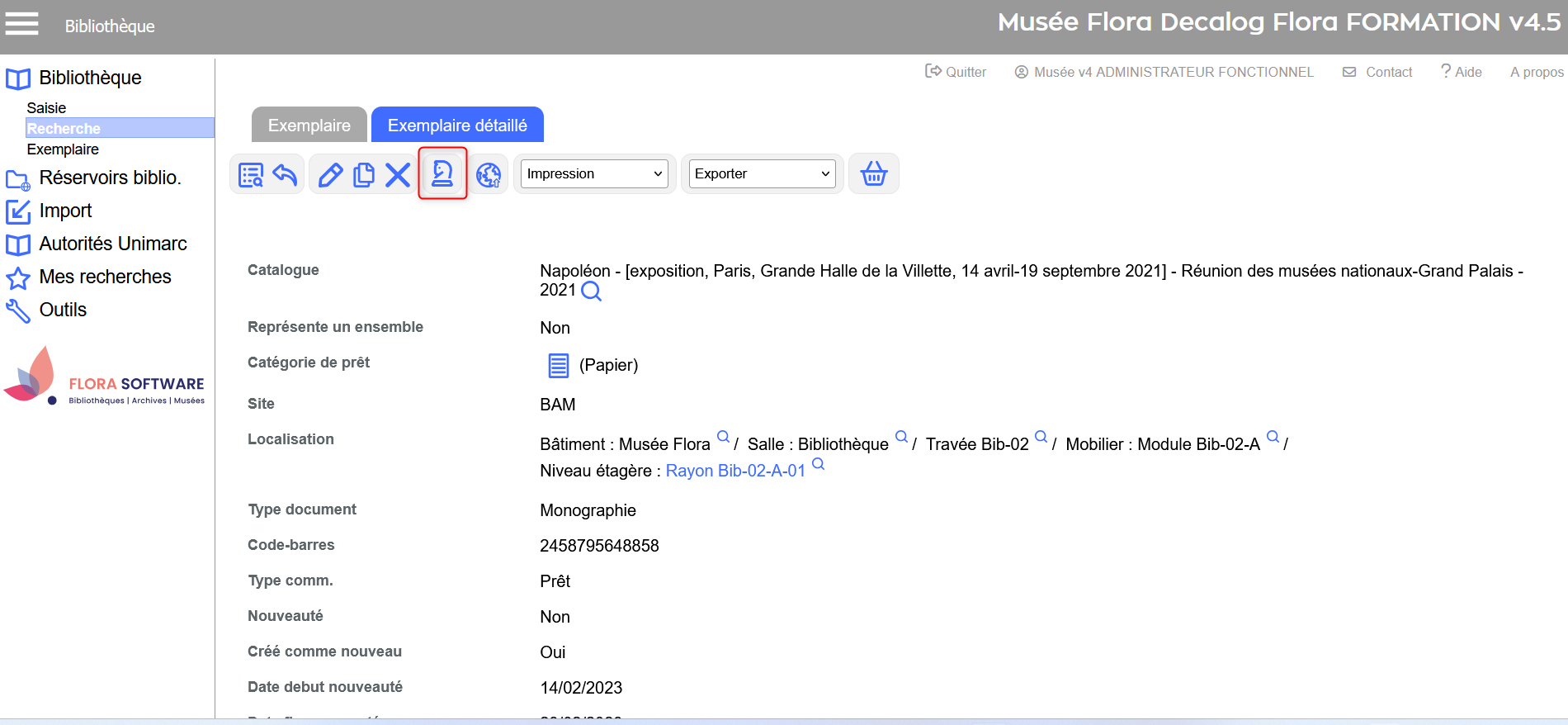Open the hamburger menu
The height and width of the screenshot is (725, 1568).
tap(22, 25)
